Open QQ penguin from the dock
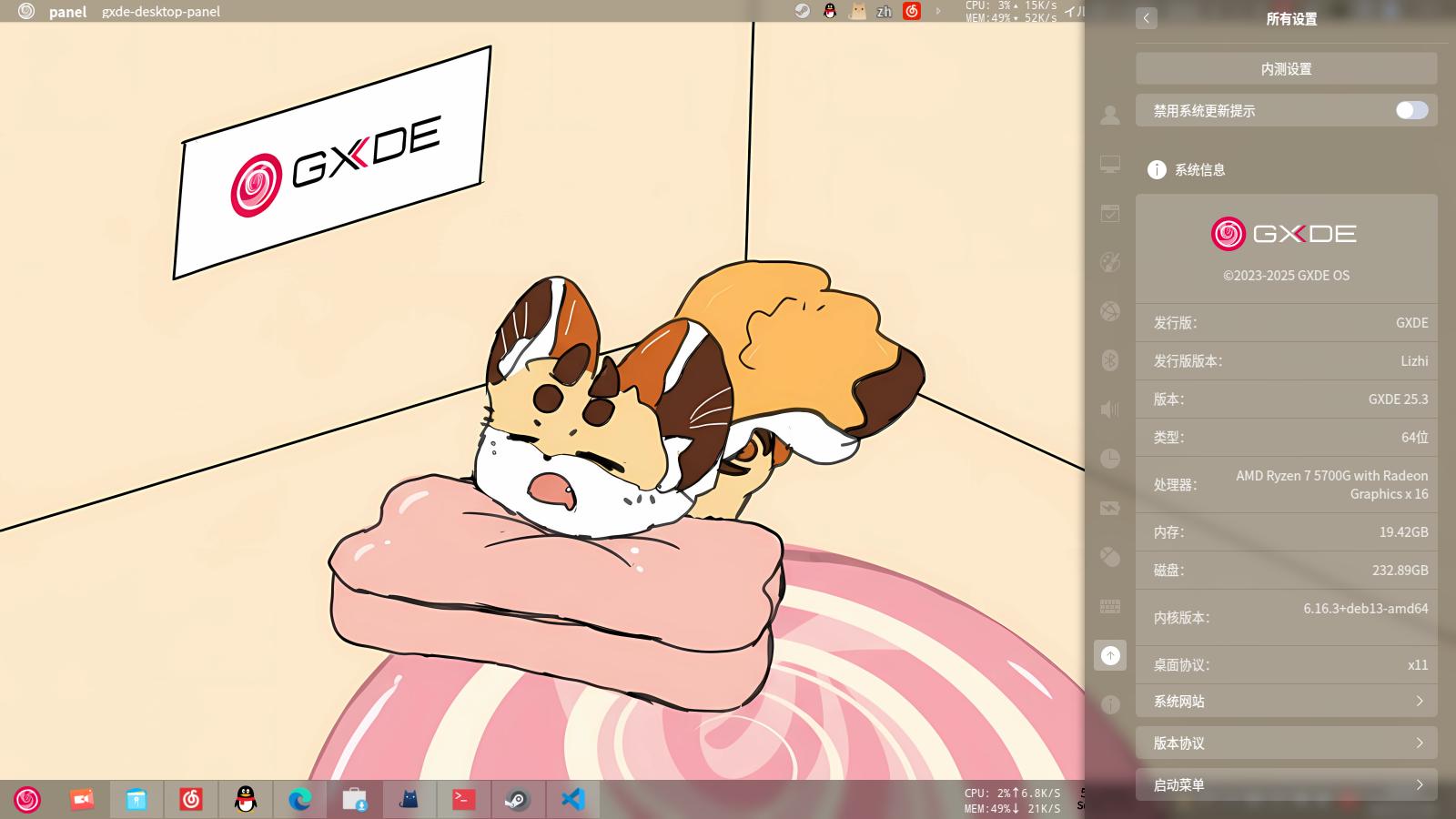This screenshot has width=1456, height=819. point(246,799)
